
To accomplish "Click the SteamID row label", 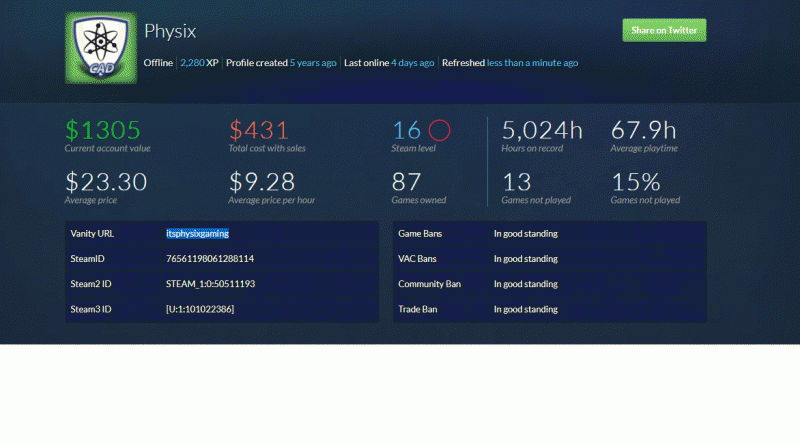I will 87,259.
